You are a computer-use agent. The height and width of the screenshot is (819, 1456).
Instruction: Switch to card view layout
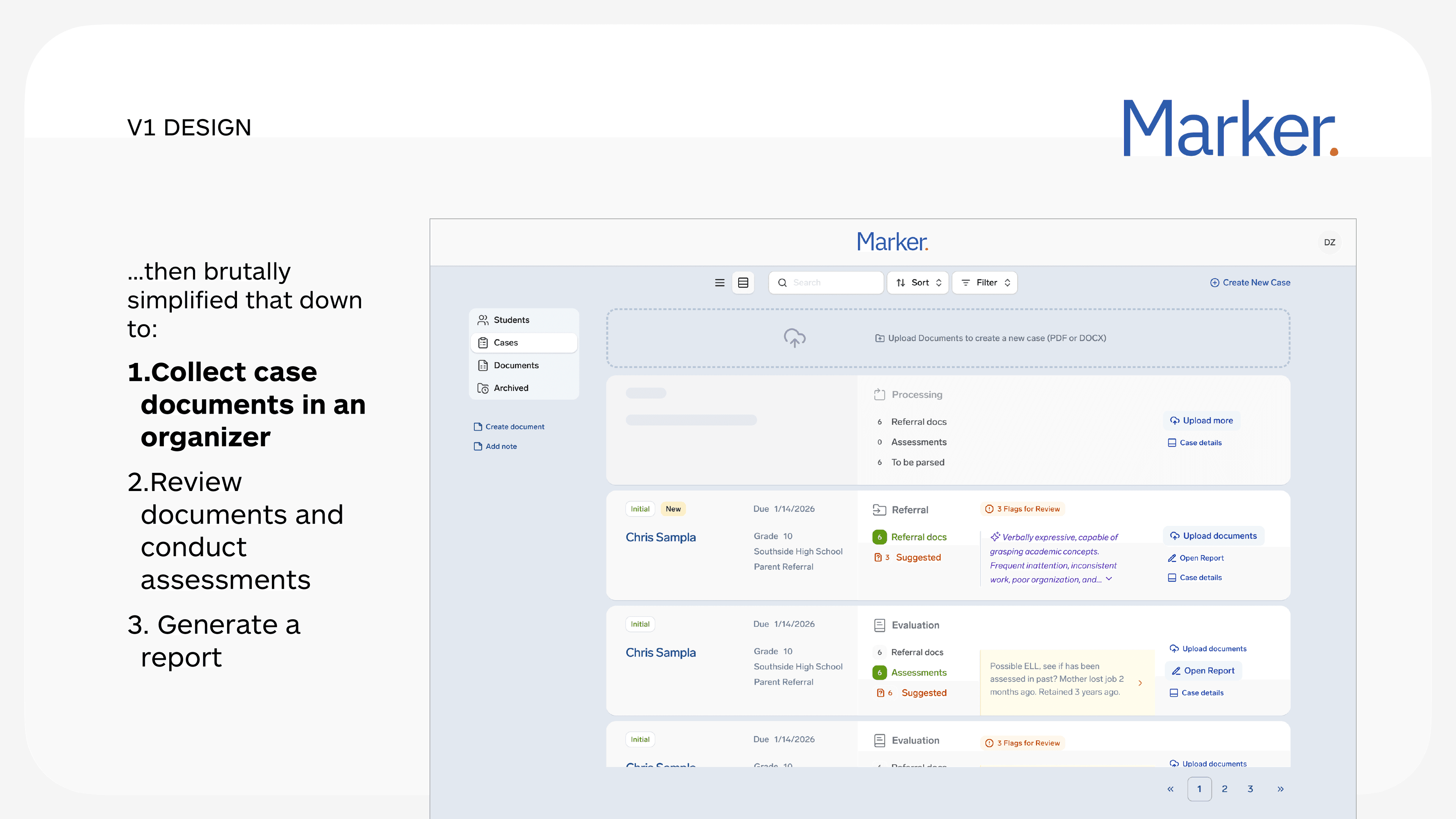point(743,282)
